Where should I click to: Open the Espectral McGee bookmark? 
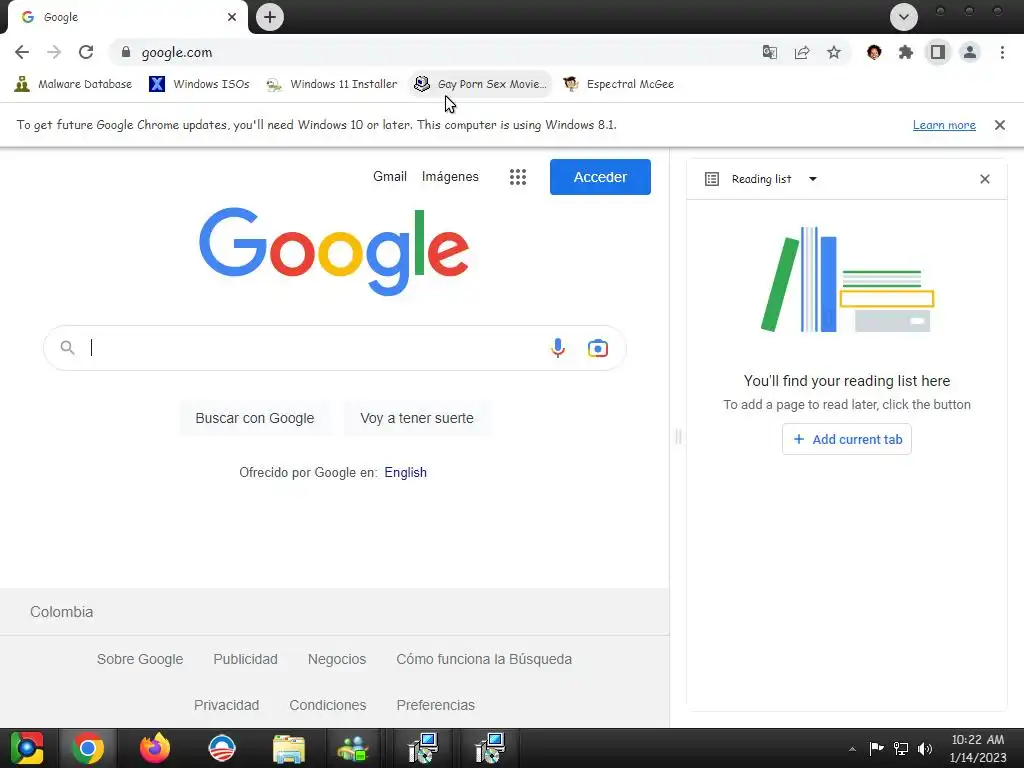point(618,84)
